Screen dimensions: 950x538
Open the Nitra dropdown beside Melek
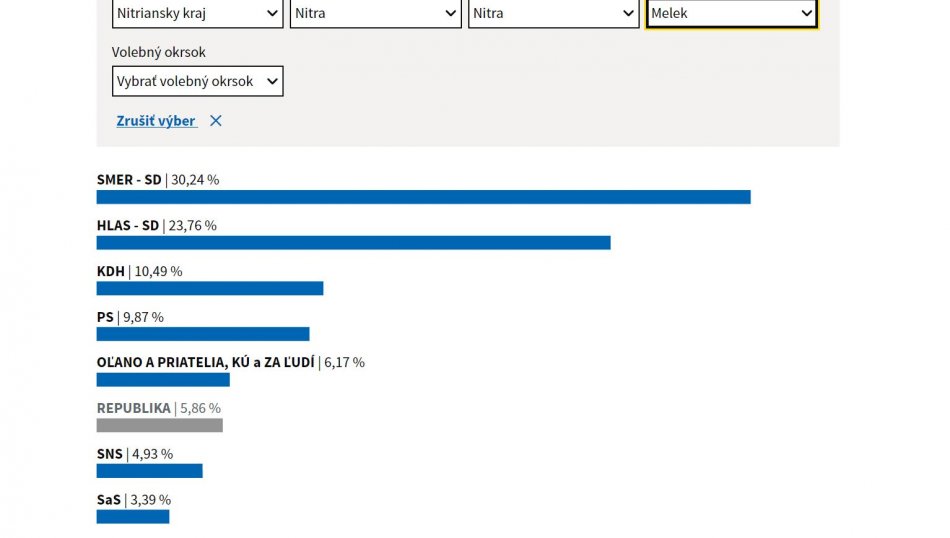553,14
